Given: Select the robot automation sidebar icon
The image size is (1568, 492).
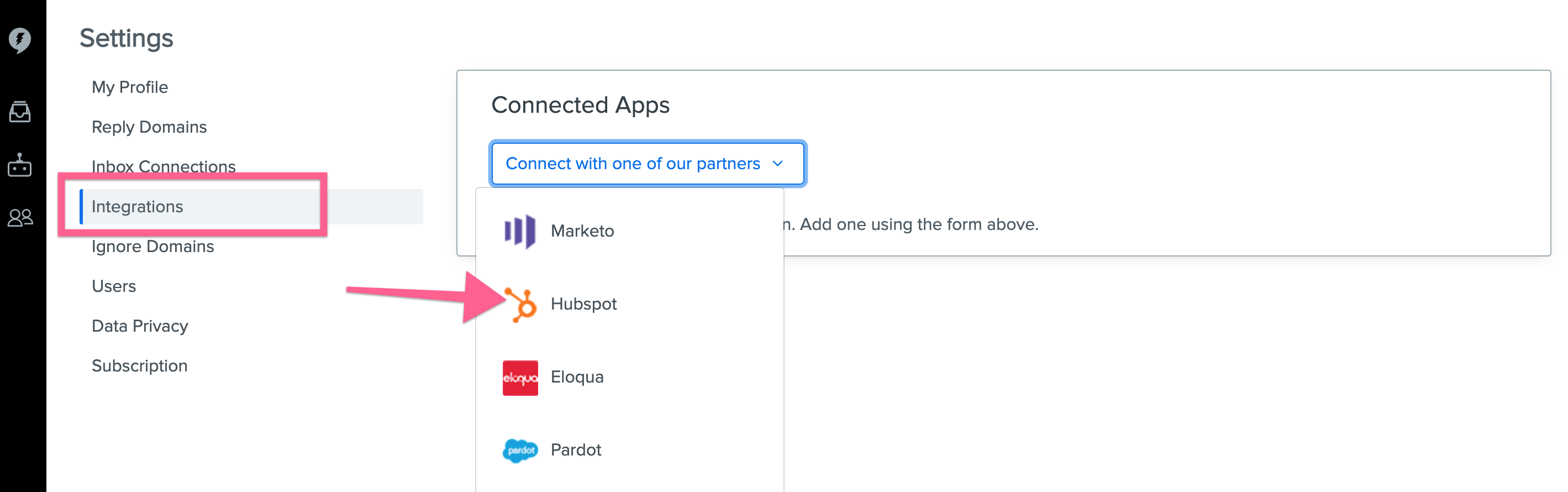Looking at the screenshot, I should point(20,166).
